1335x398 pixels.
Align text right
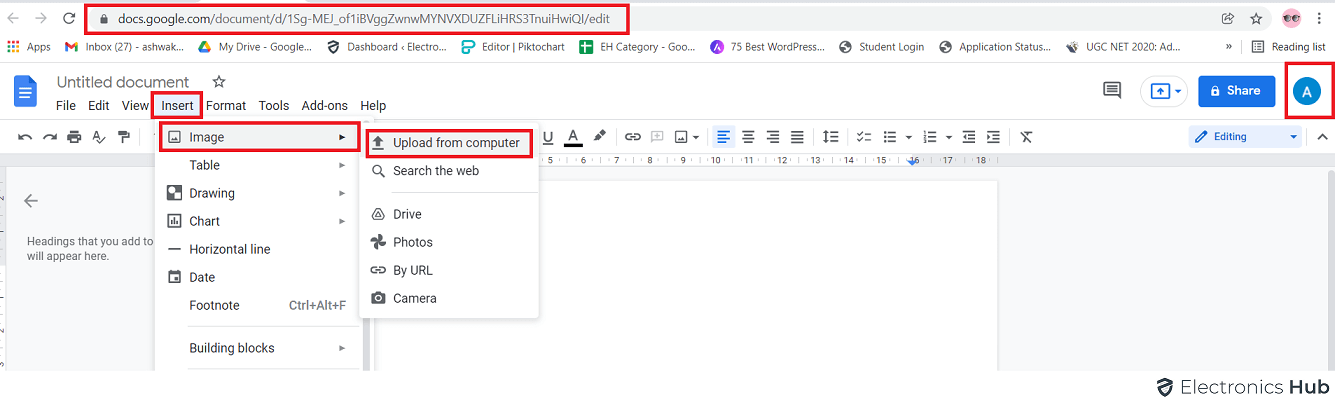pyautogui.click(x=772, y=137)
